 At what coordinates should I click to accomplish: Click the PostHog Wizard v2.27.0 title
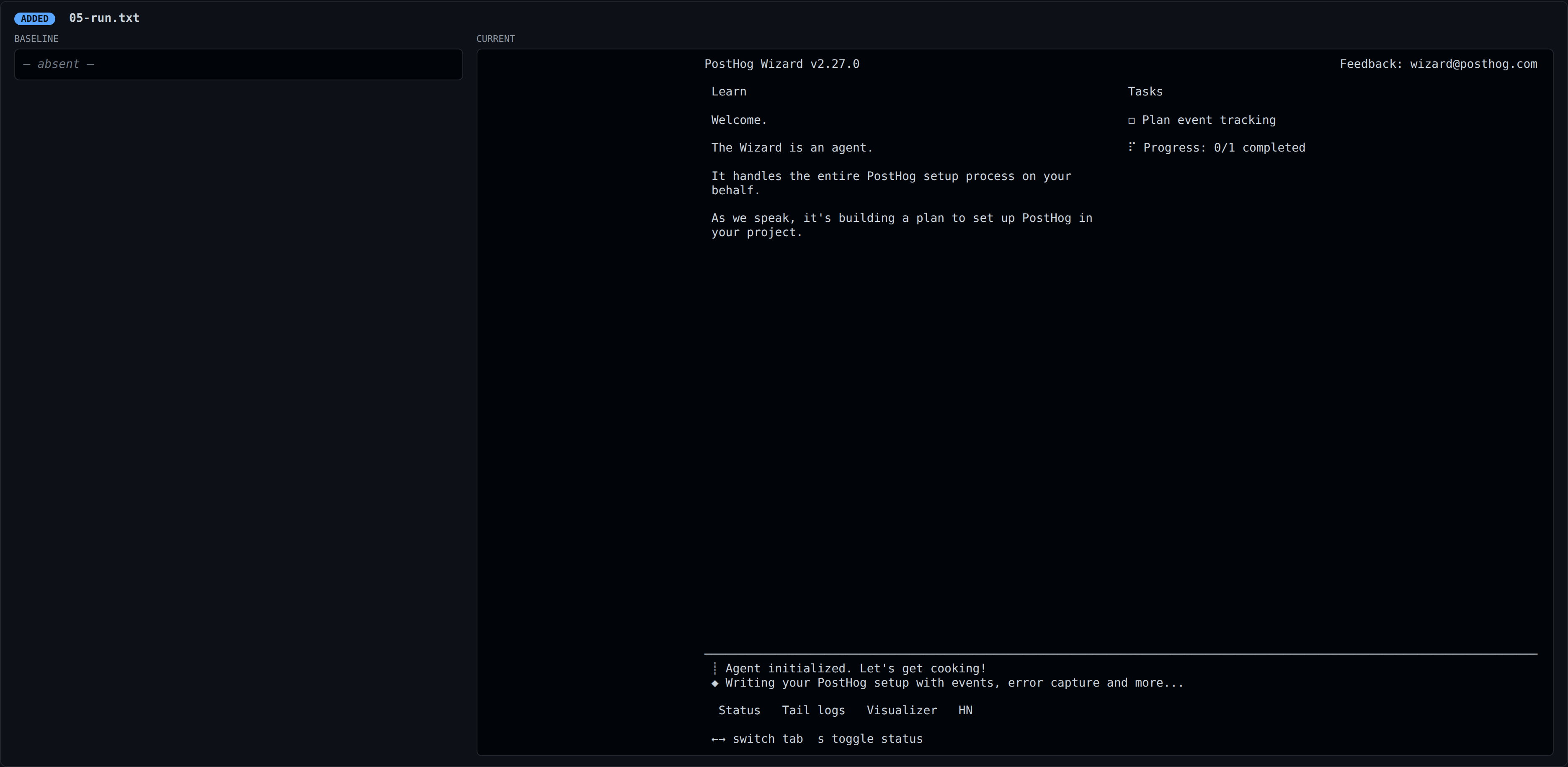[781, 64]
